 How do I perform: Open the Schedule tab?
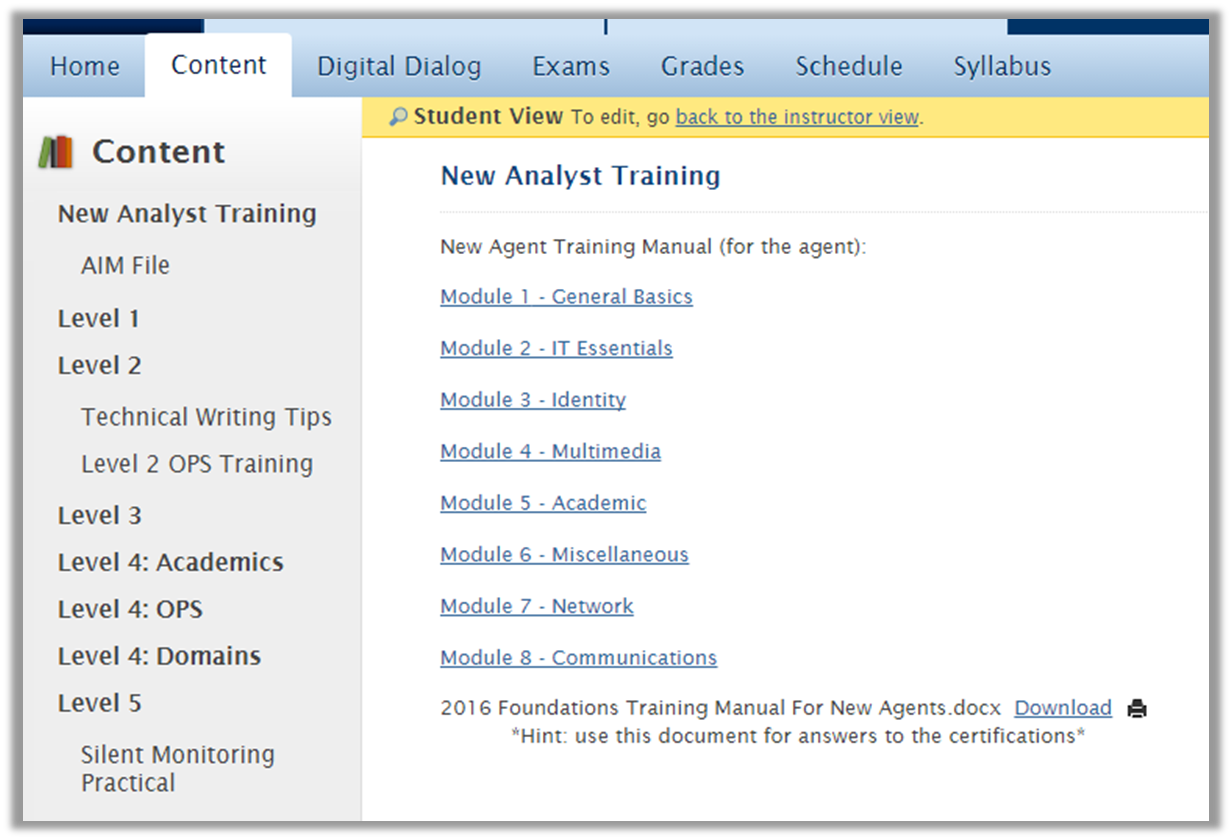click(849, 65)
